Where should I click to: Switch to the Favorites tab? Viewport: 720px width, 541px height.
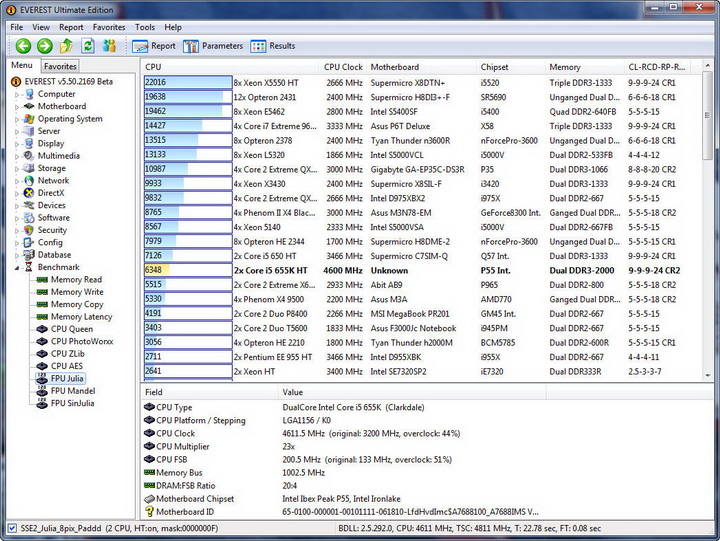tap(60, 66)
